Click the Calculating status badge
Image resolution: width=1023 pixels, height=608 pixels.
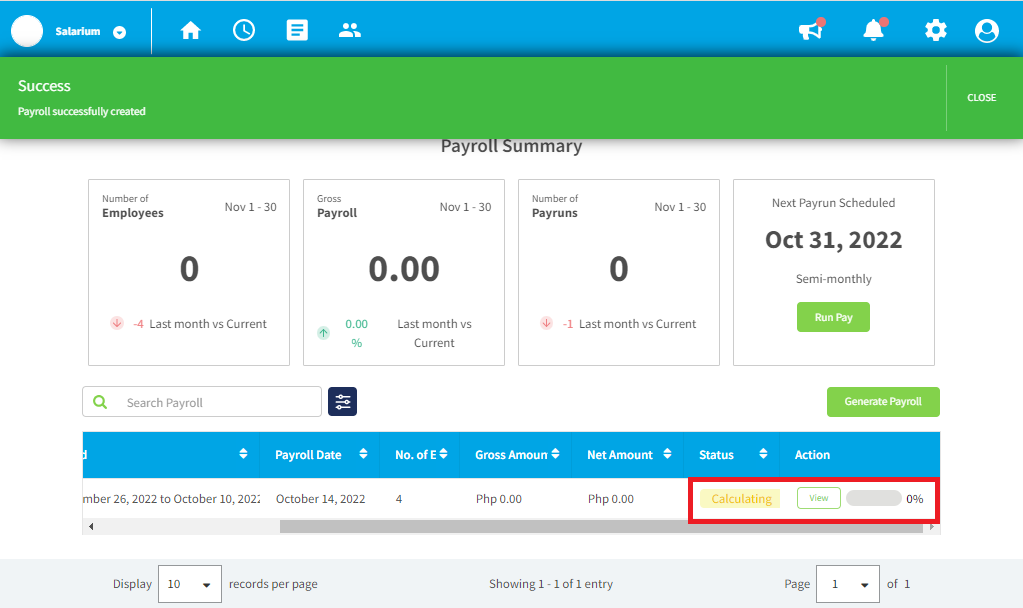[x=741, y=499]
